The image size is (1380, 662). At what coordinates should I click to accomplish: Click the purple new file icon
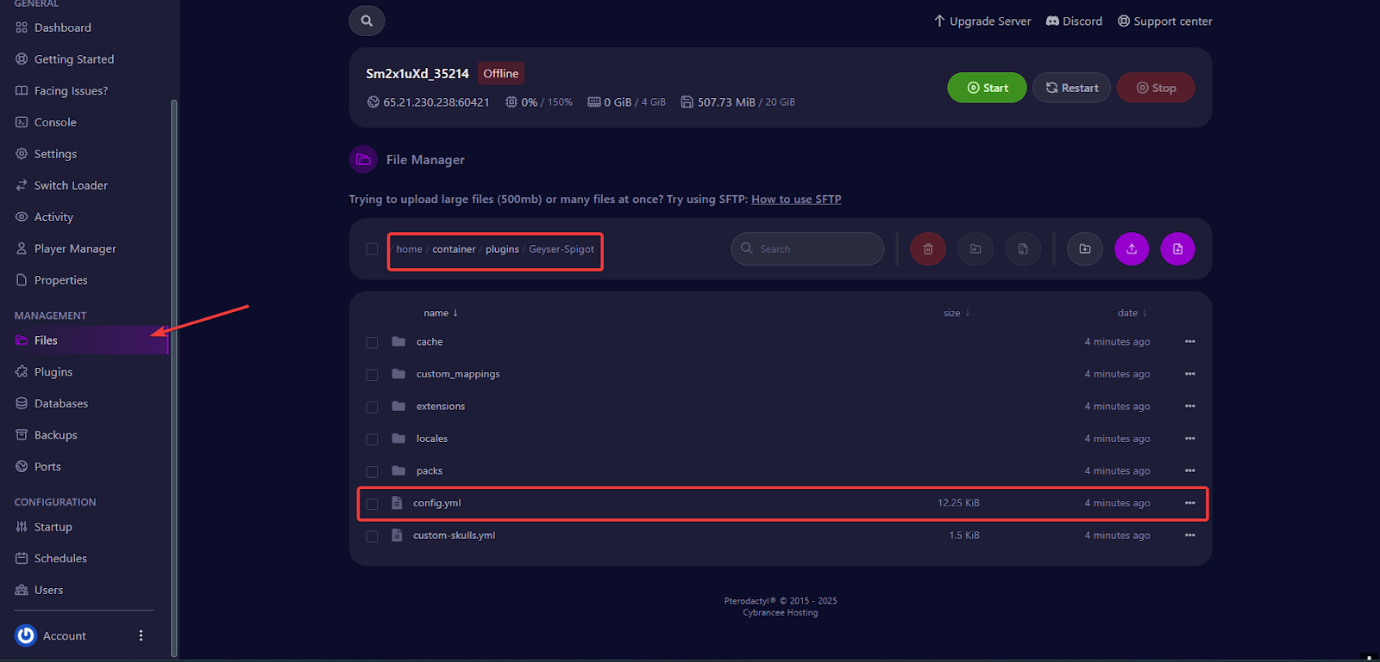coord(1177,249)
